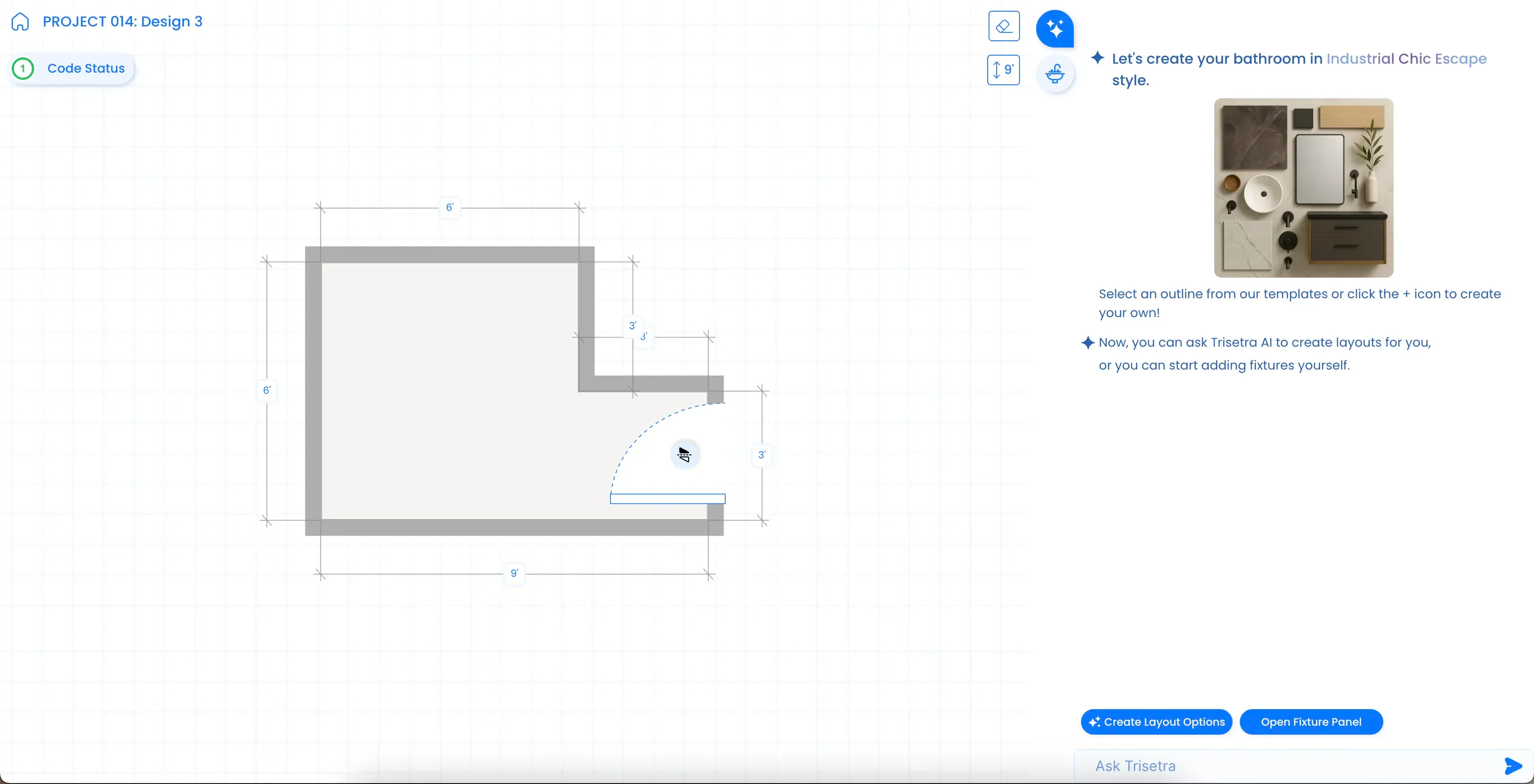The width and height of the screenshot is (1534, 784).
Task: Click the right-side 3' dimension label
Action: [x=762, y=454]
